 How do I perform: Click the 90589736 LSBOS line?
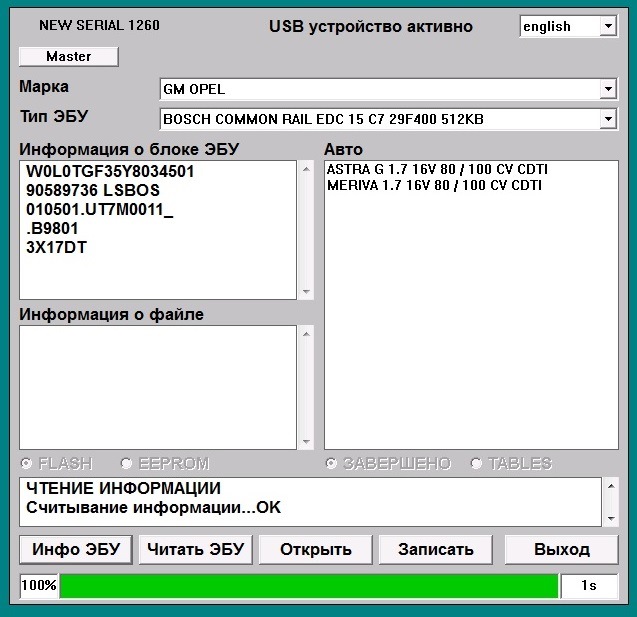(x=93, y=190)
